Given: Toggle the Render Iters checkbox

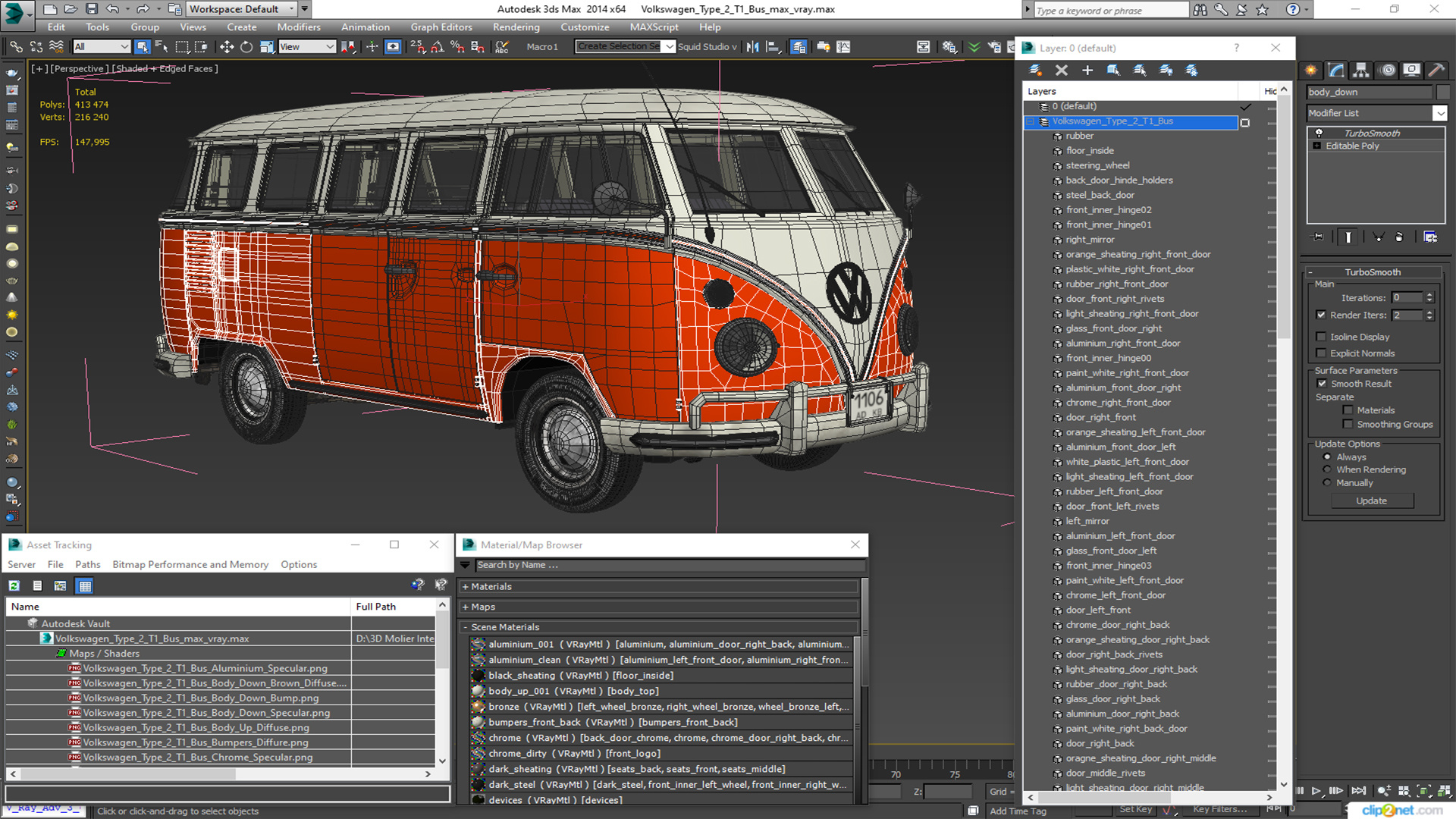Looking at the screenshot, I should point(1321,315).
